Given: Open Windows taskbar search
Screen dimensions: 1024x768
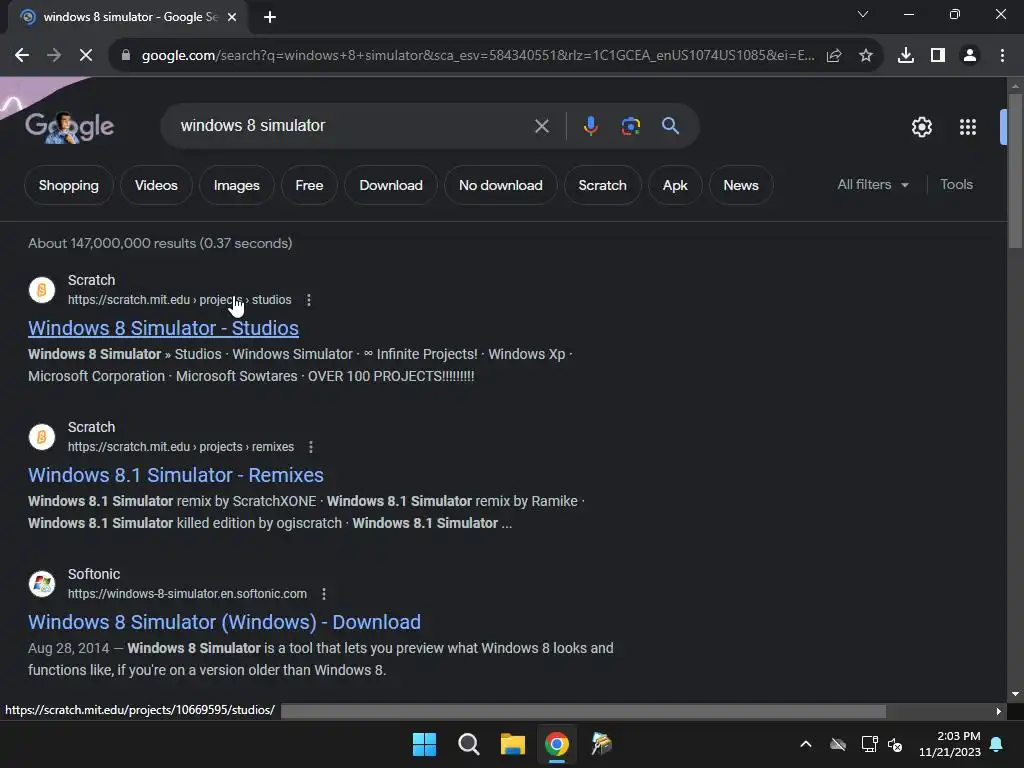Looking at the screenshot, I should 469,744.
